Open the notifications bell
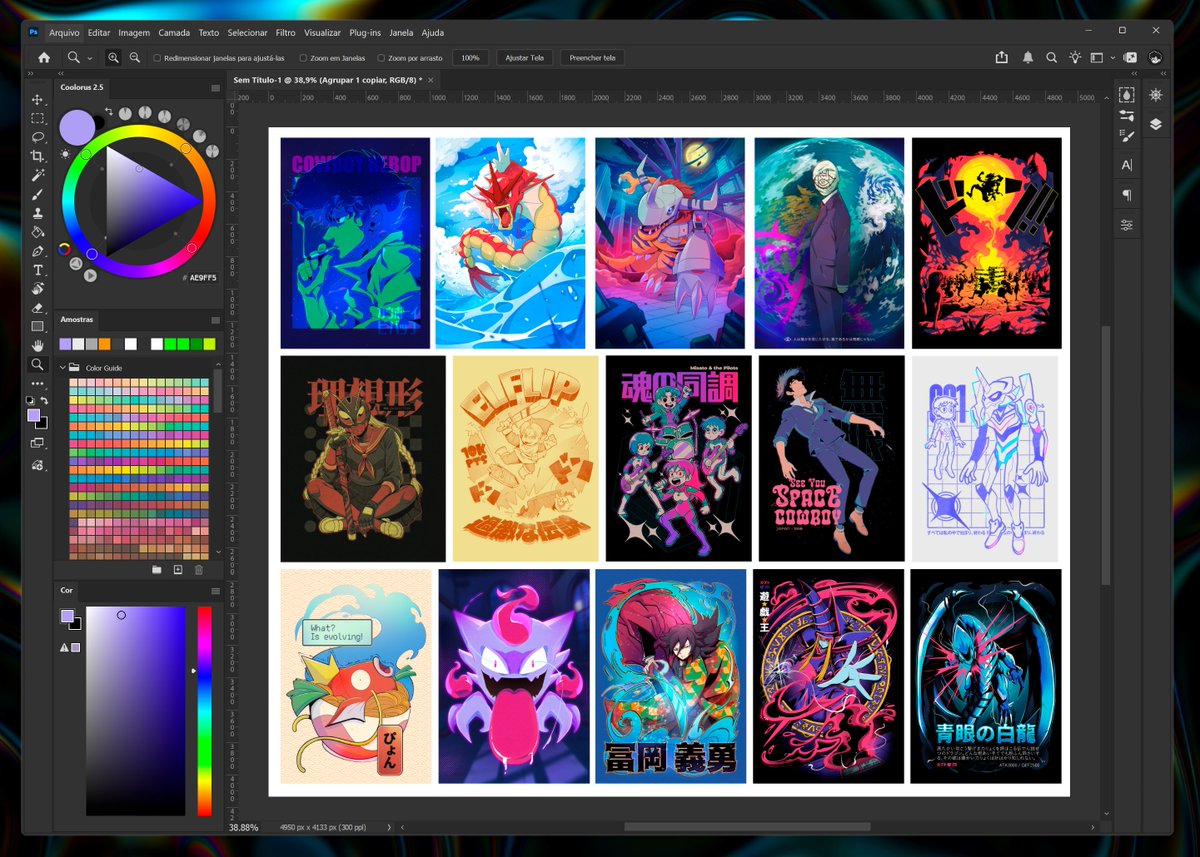The height and width of the screenshot is (857, 1200). 1027,58
